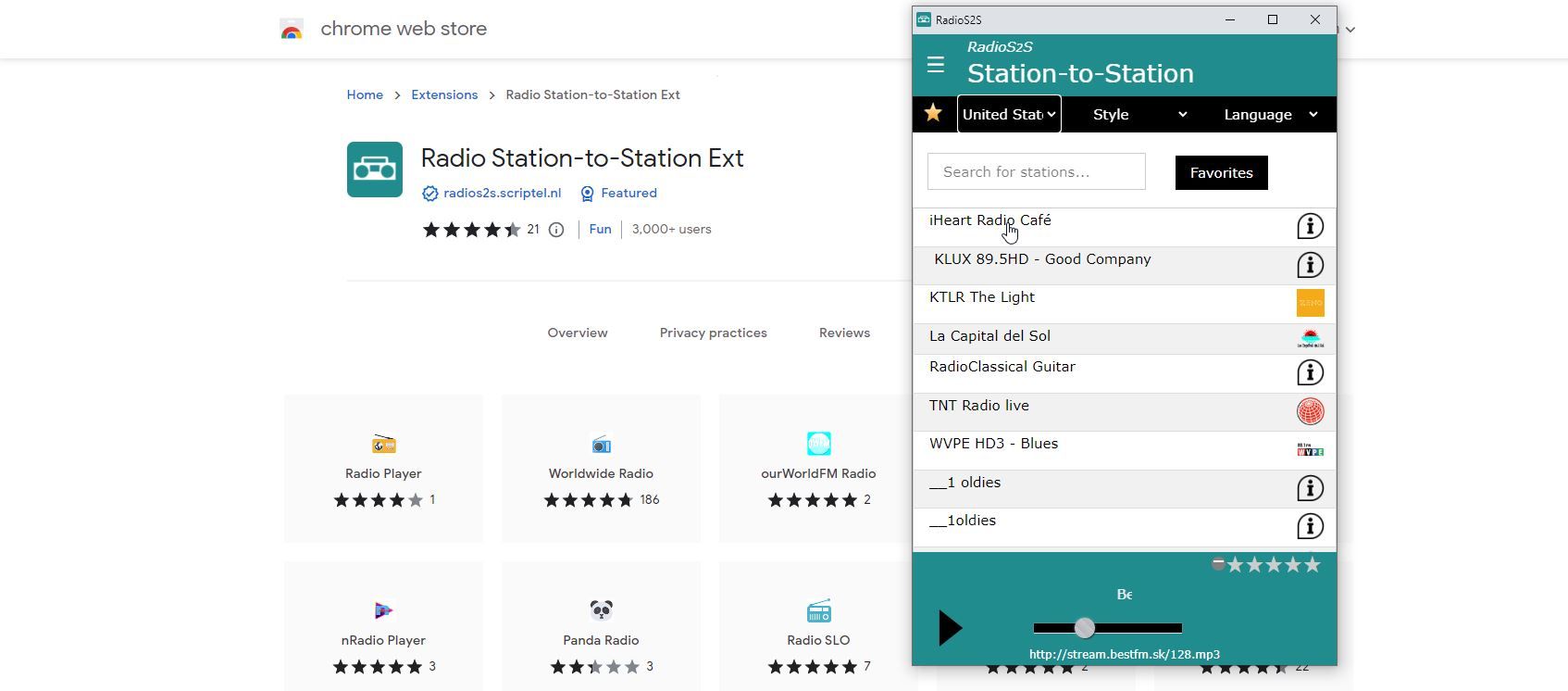Expand the Language dropdown
The width and height of the screenshot is (1568, 691).
pyautogui.click(x=1270, y=114)
